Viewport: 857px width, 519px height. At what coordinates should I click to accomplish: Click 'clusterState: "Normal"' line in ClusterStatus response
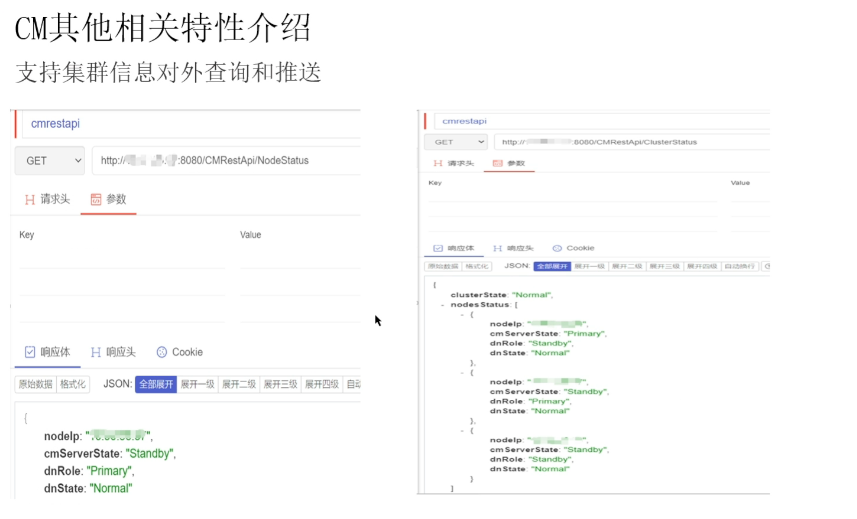pyautogui.click(x=502, y=295)
